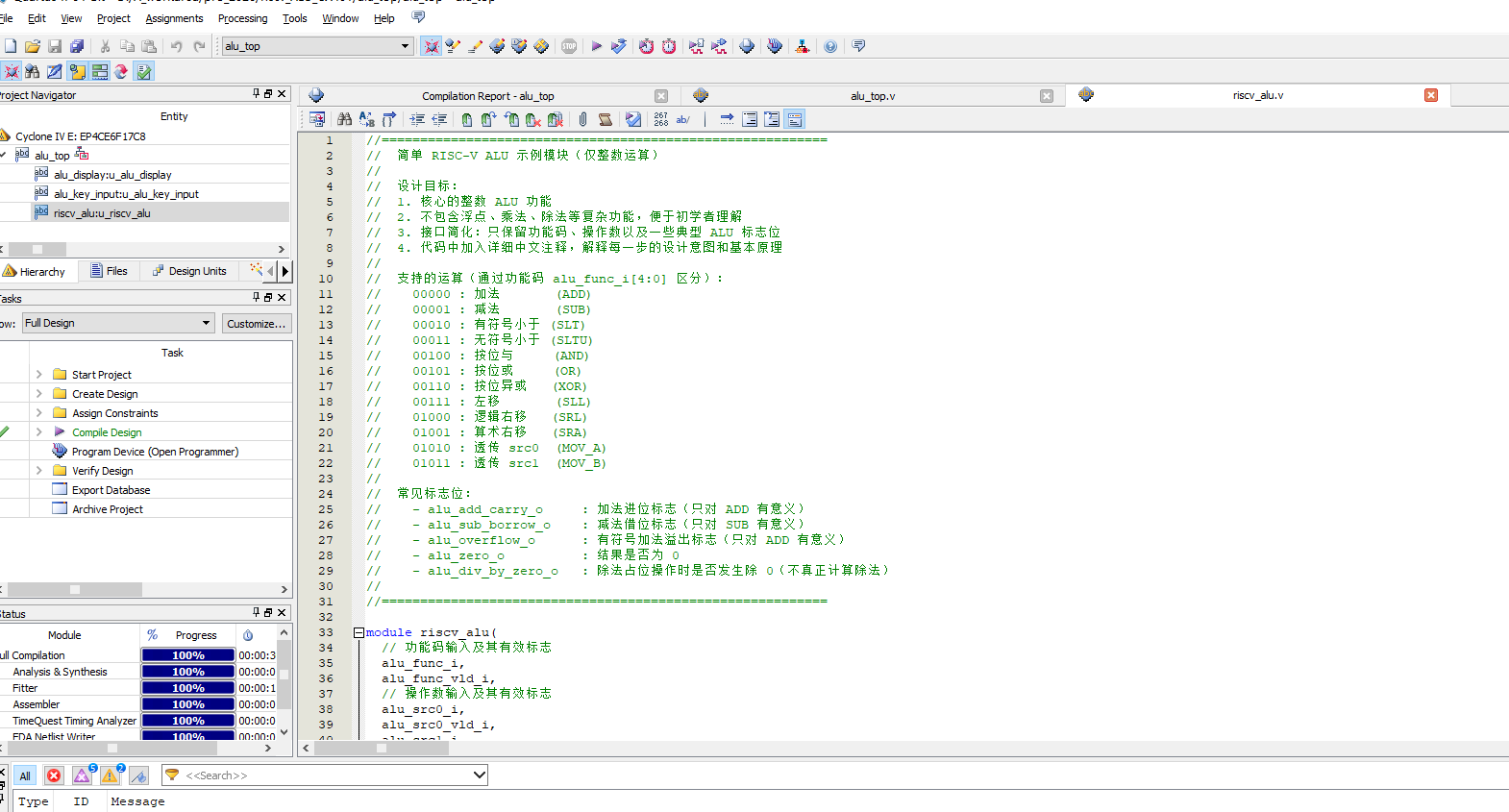Expand the Start Project task
1509x812 pixels.
click(x=38, y=375)
